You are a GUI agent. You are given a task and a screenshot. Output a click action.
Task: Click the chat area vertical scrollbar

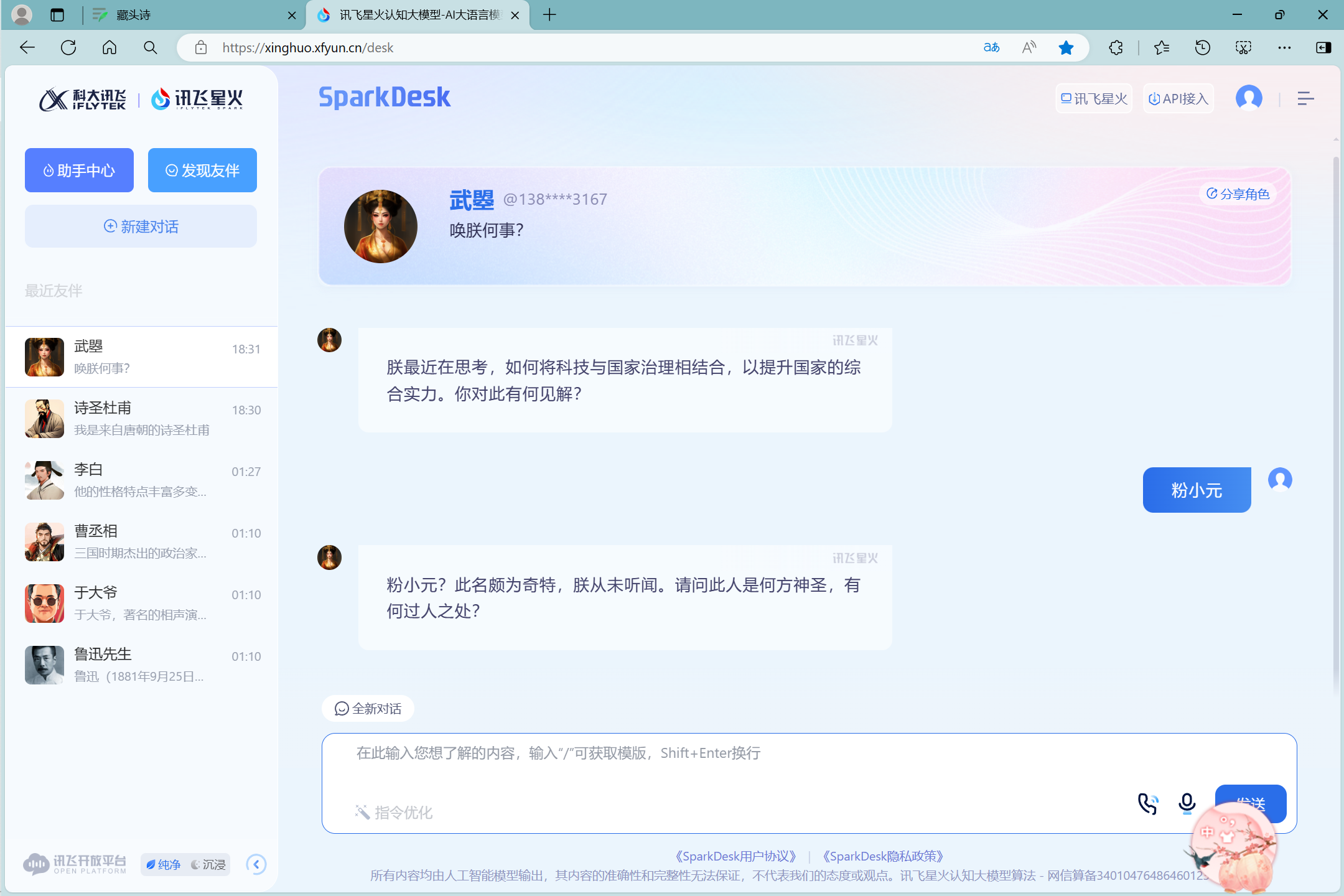1335,423
